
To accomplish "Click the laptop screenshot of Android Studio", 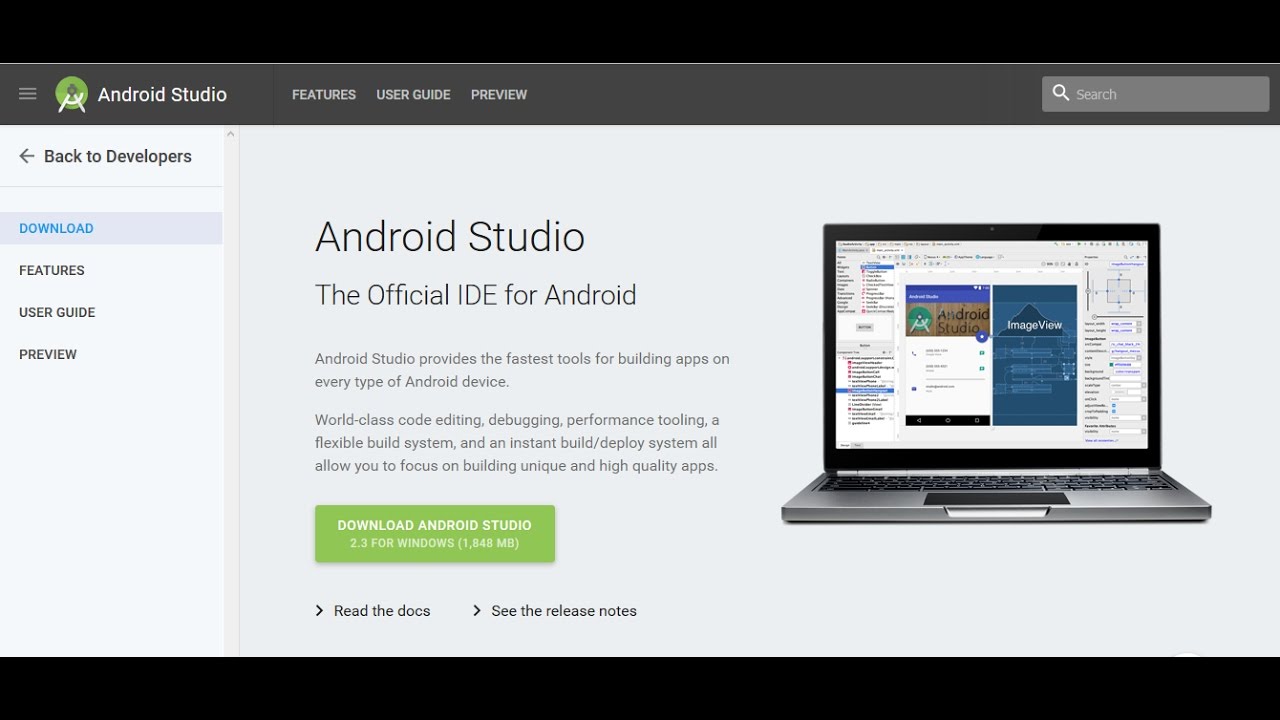I will point(995,372).
